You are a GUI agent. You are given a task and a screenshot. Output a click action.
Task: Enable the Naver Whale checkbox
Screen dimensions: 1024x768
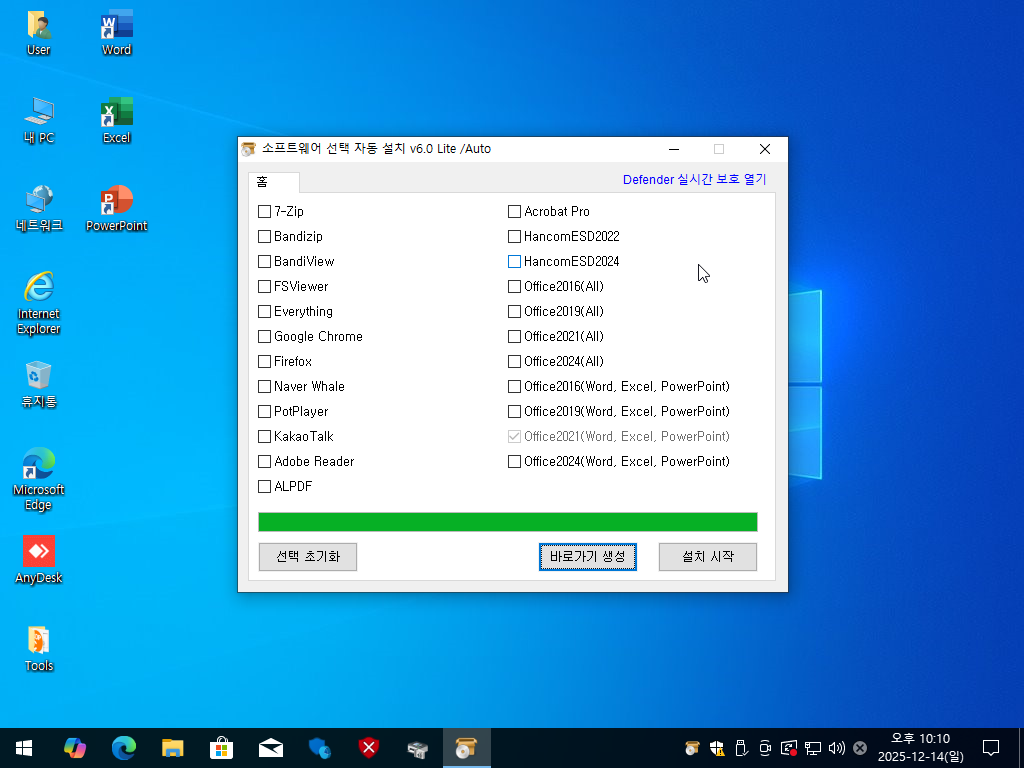click(264, 387)
